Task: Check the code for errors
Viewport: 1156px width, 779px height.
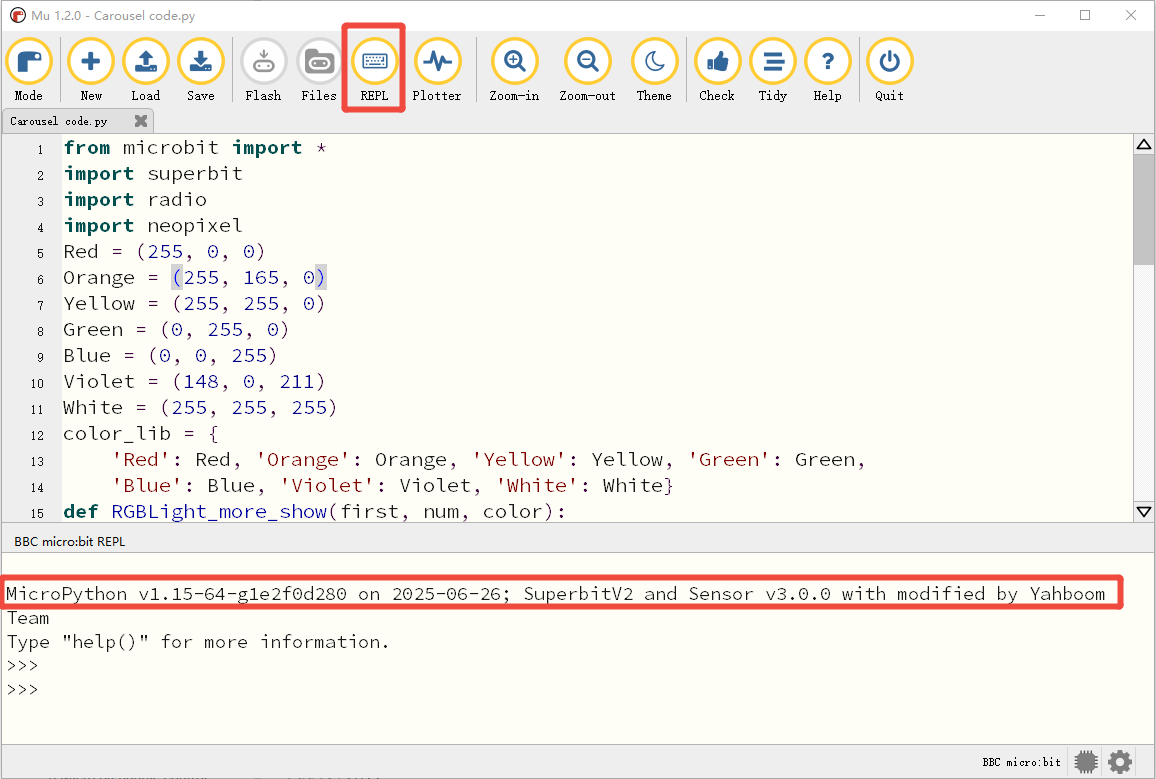Action: 717,71
